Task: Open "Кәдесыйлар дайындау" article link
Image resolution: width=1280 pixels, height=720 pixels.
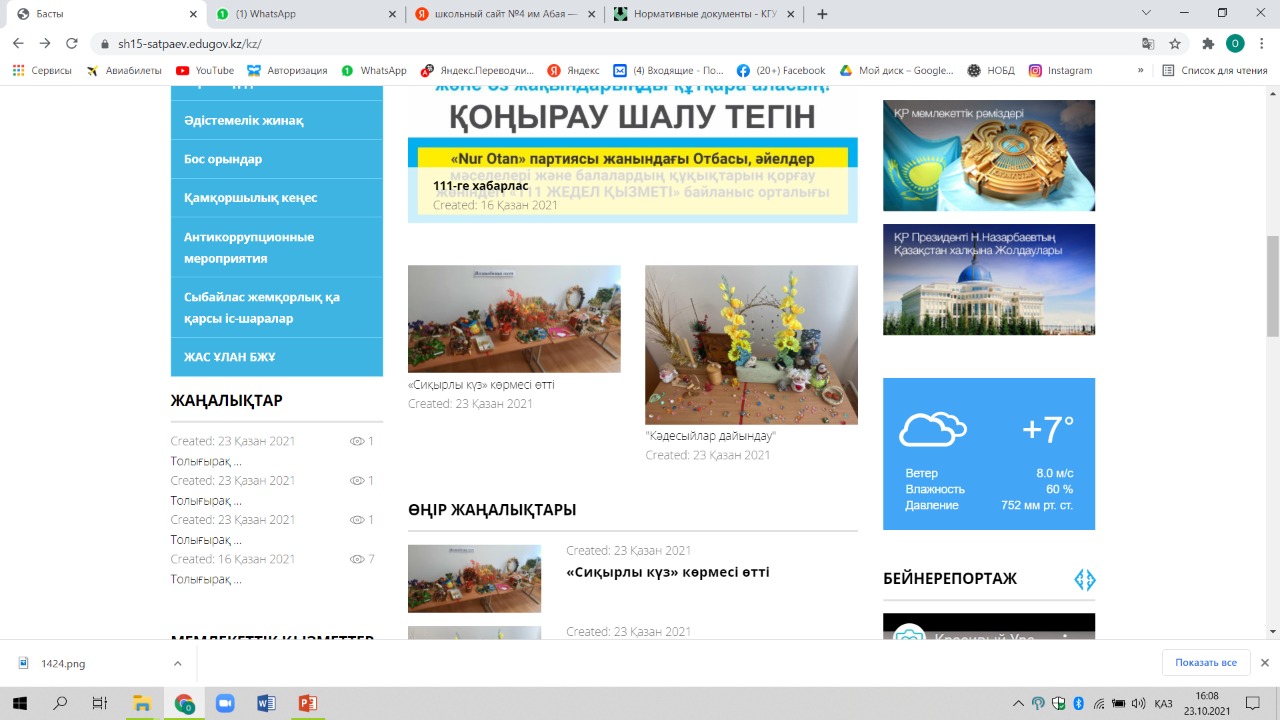Action: click(x=710, y=436)
